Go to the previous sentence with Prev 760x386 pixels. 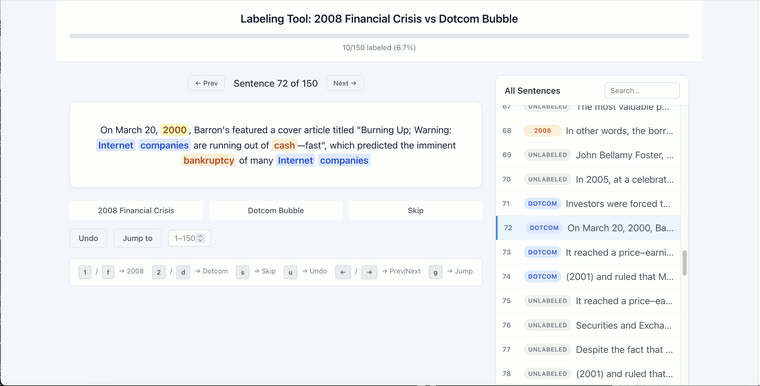[x=206, y=83]
